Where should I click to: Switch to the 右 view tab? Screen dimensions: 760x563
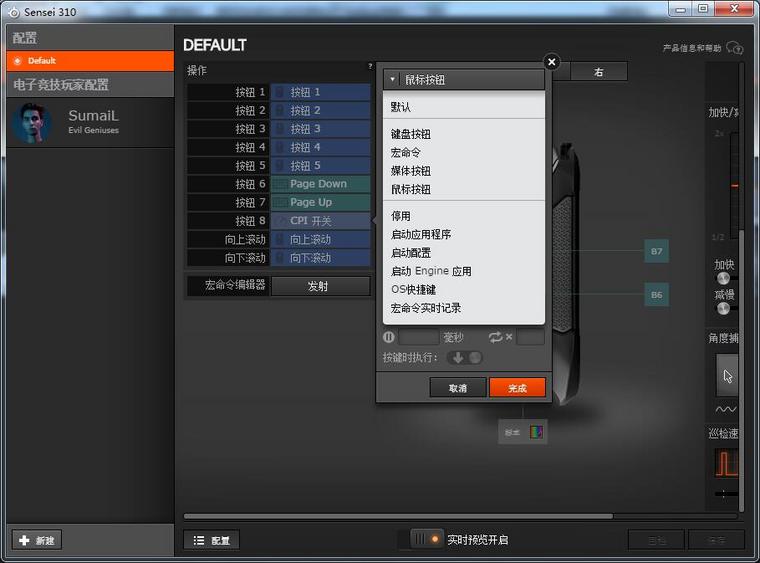coord(599,72)
